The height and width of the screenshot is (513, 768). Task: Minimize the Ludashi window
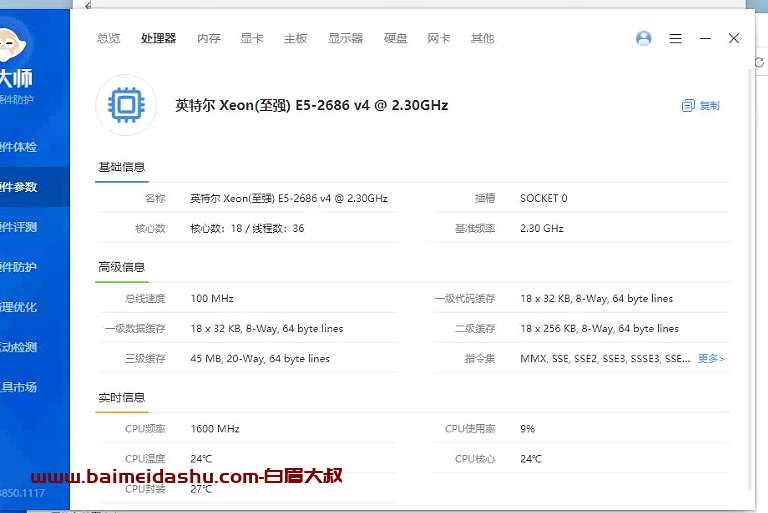705,38
